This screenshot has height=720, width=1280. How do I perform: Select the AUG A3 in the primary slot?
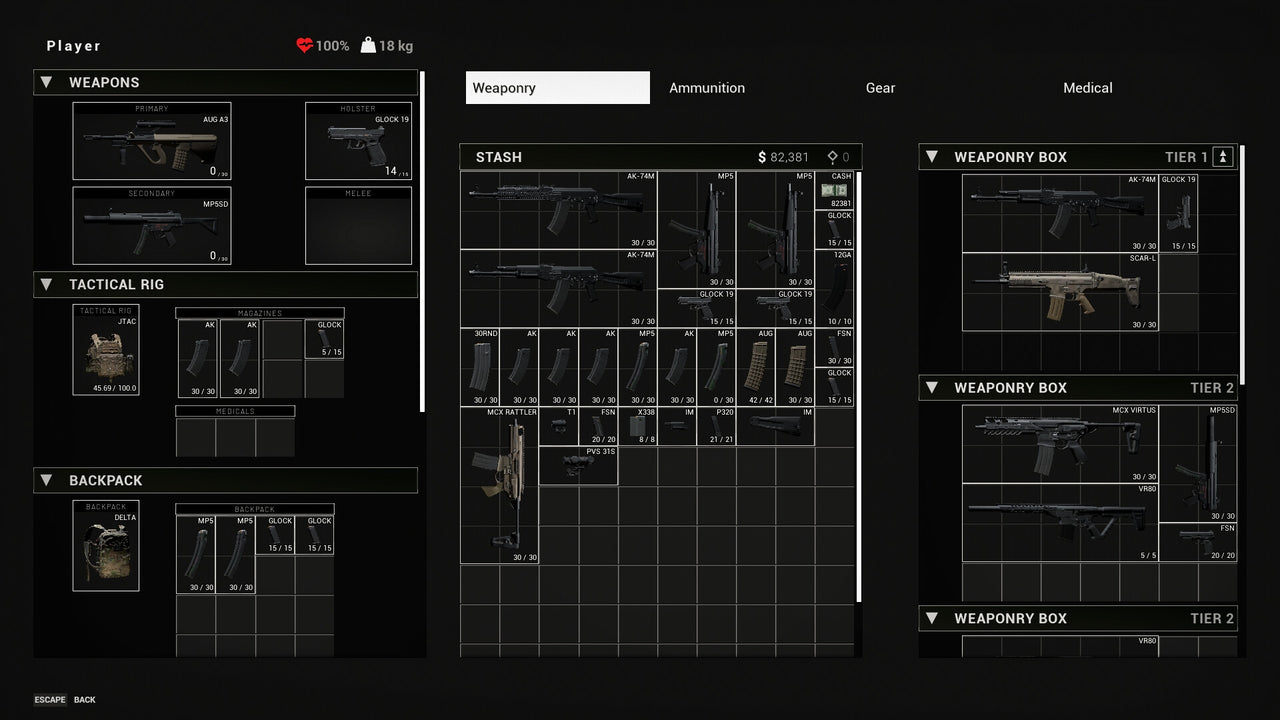152,140
